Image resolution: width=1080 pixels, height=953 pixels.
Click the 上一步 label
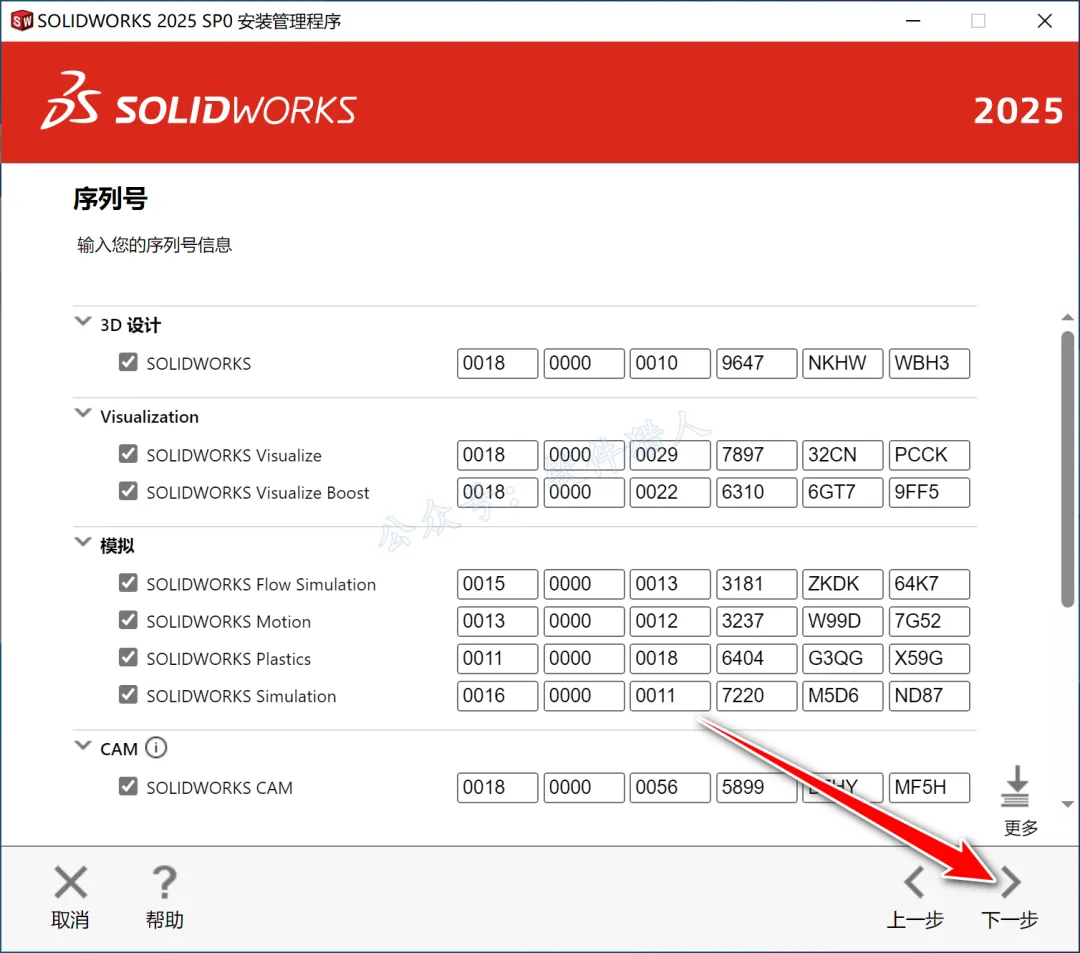(x=915, y=920)
